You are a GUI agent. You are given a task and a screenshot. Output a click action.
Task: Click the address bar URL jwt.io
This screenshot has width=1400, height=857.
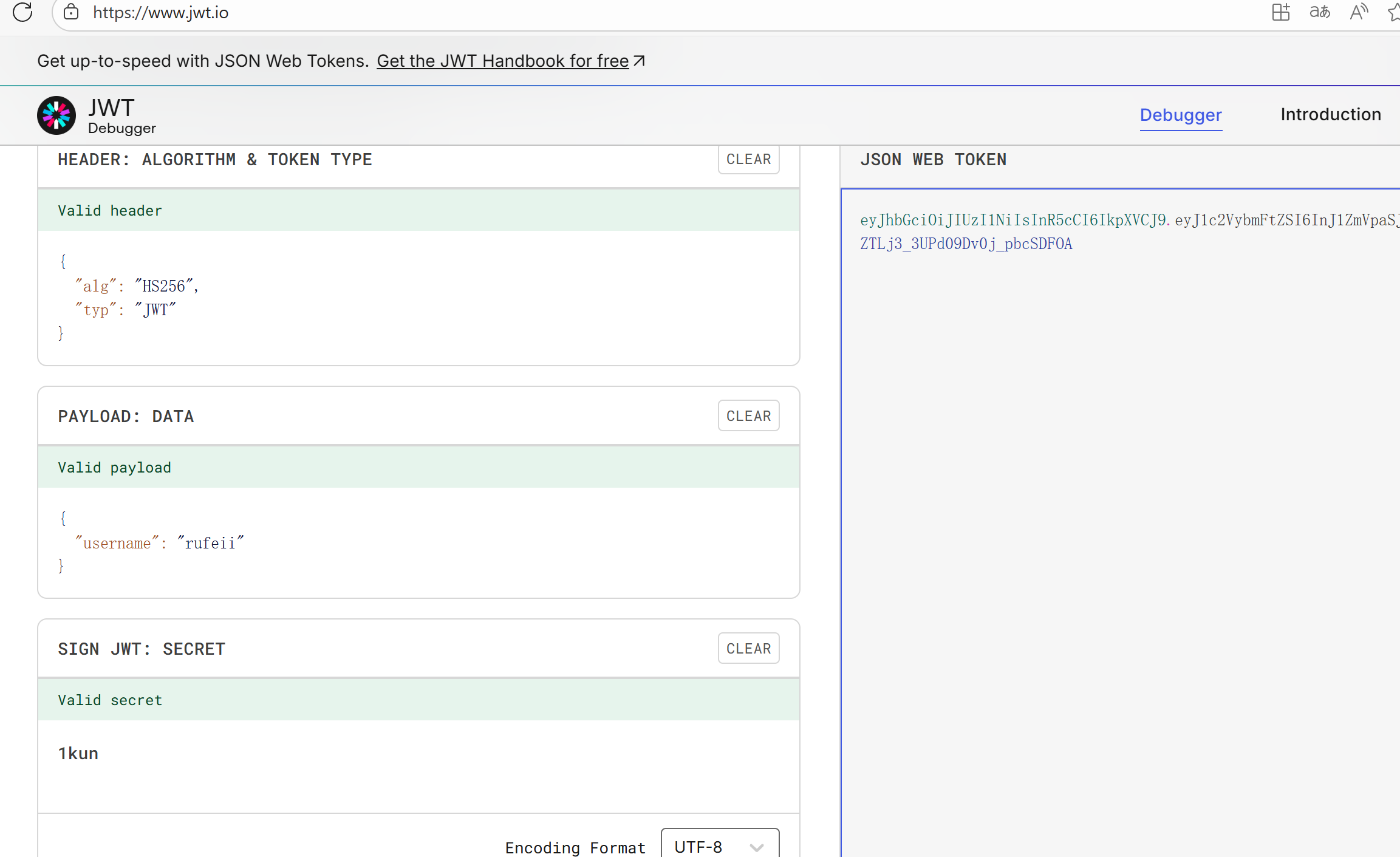160,13
